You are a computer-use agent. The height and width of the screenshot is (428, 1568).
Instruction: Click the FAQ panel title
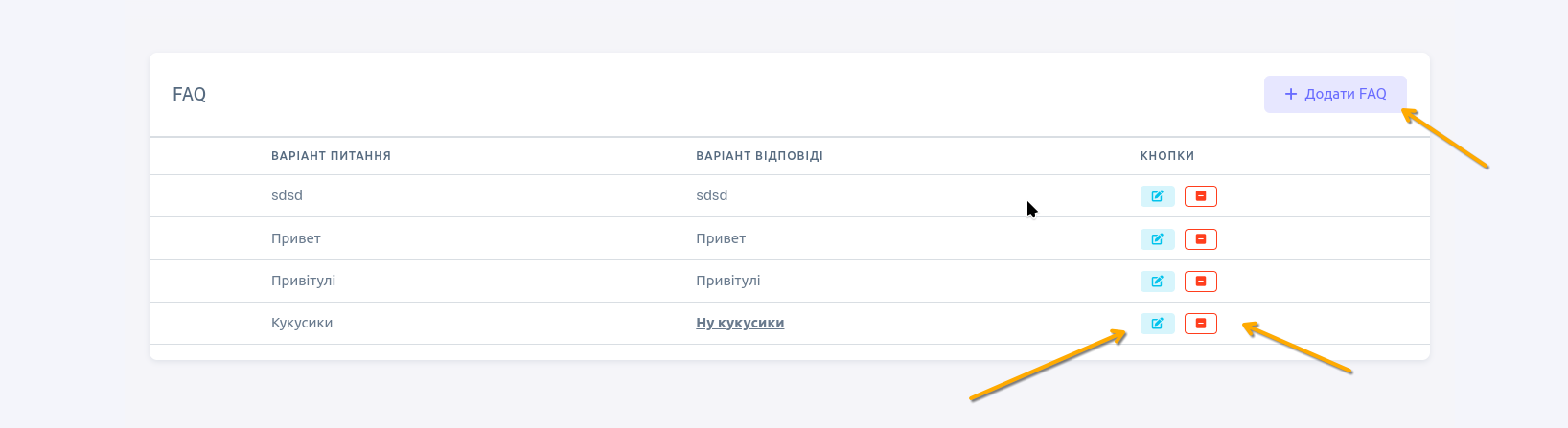click(x=189, y=94)
